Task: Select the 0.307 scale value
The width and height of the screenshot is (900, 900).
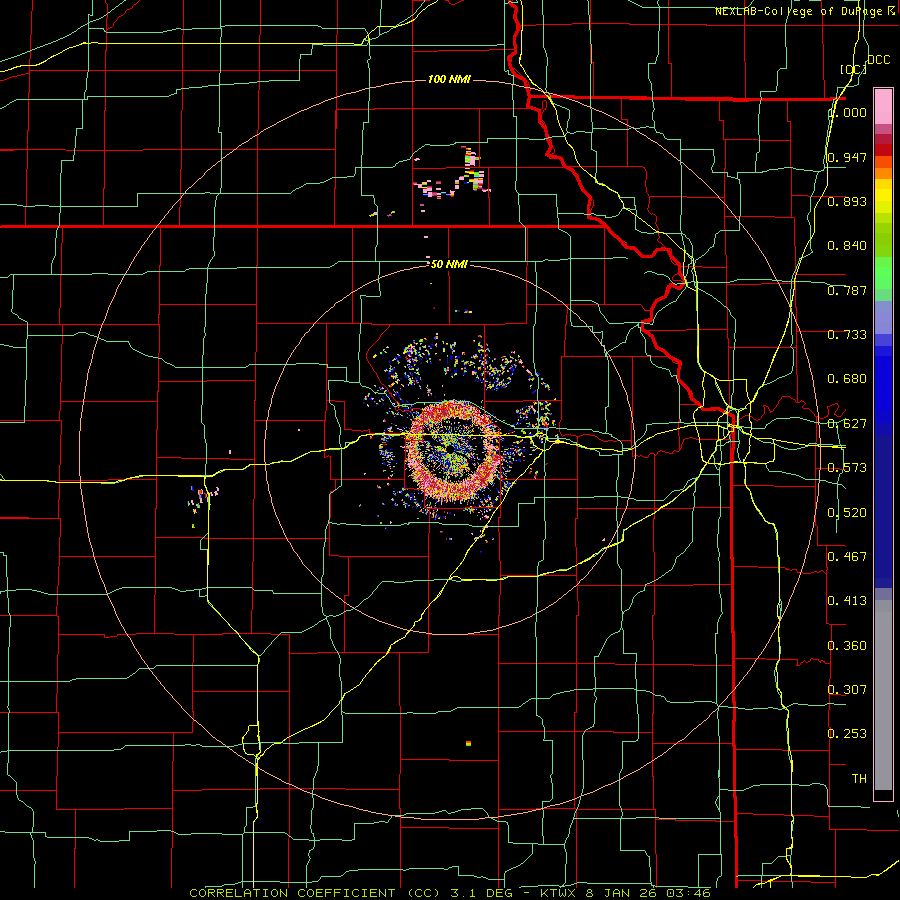Action: (847, 689)
